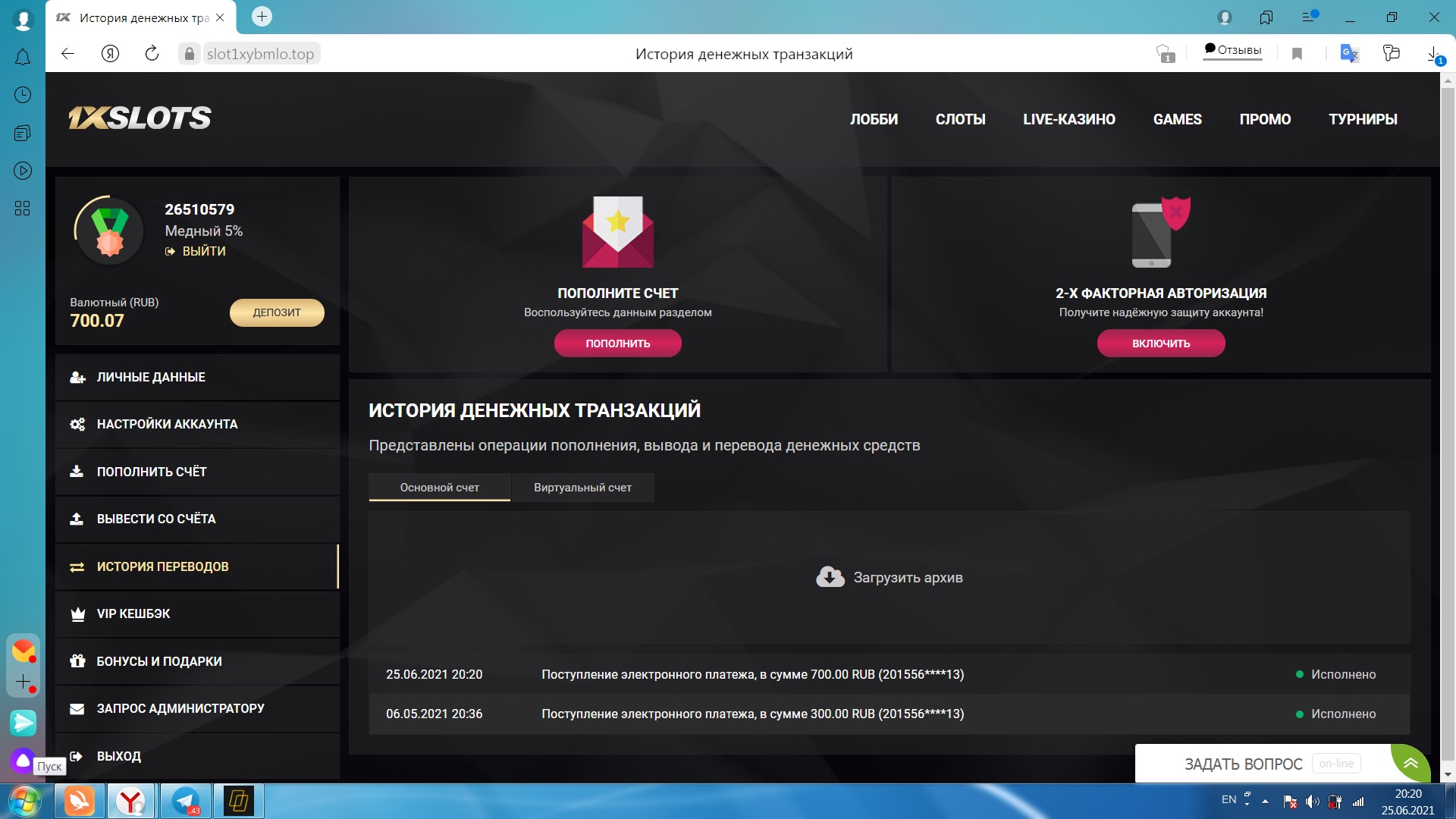Click the browser page reload icon
The image size is (1456, 819).
point(152,54)
